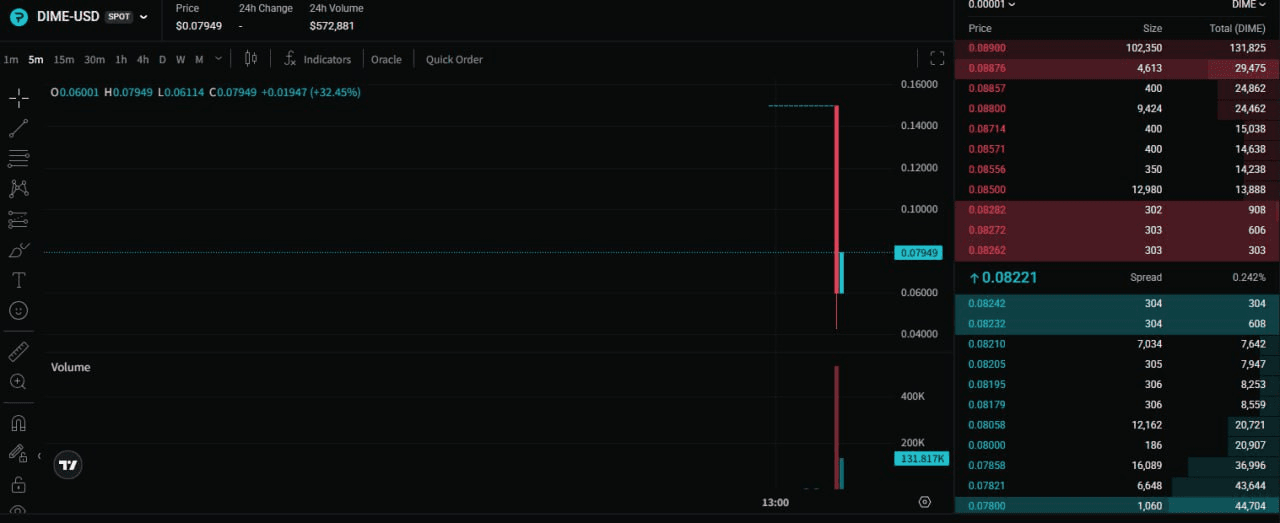Viewport: 1280px width, 523px height.
Task: Select the ruler measure tool
Action: (18, 351)
